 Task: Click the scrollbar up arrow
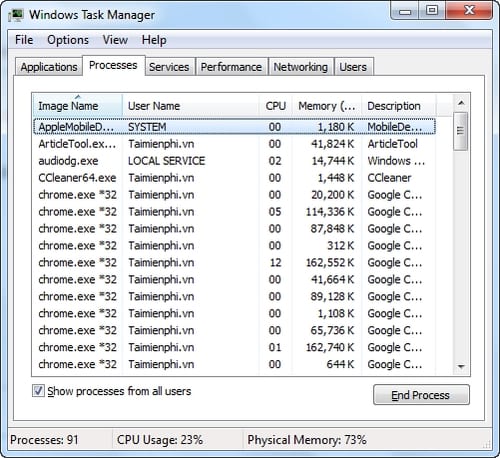(x=461, y=103)
